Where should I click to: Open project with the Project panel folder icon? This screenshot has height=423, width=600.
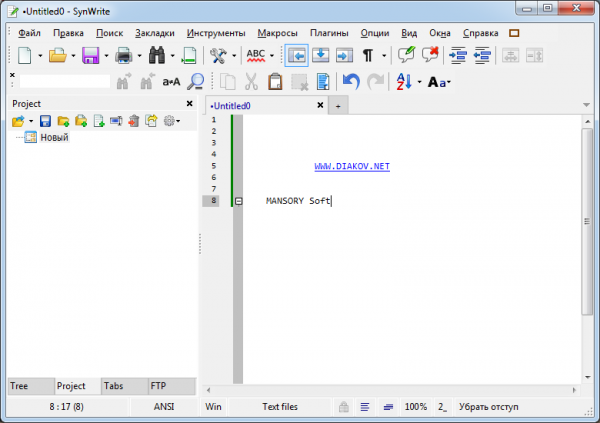click(x=18, y=121)
